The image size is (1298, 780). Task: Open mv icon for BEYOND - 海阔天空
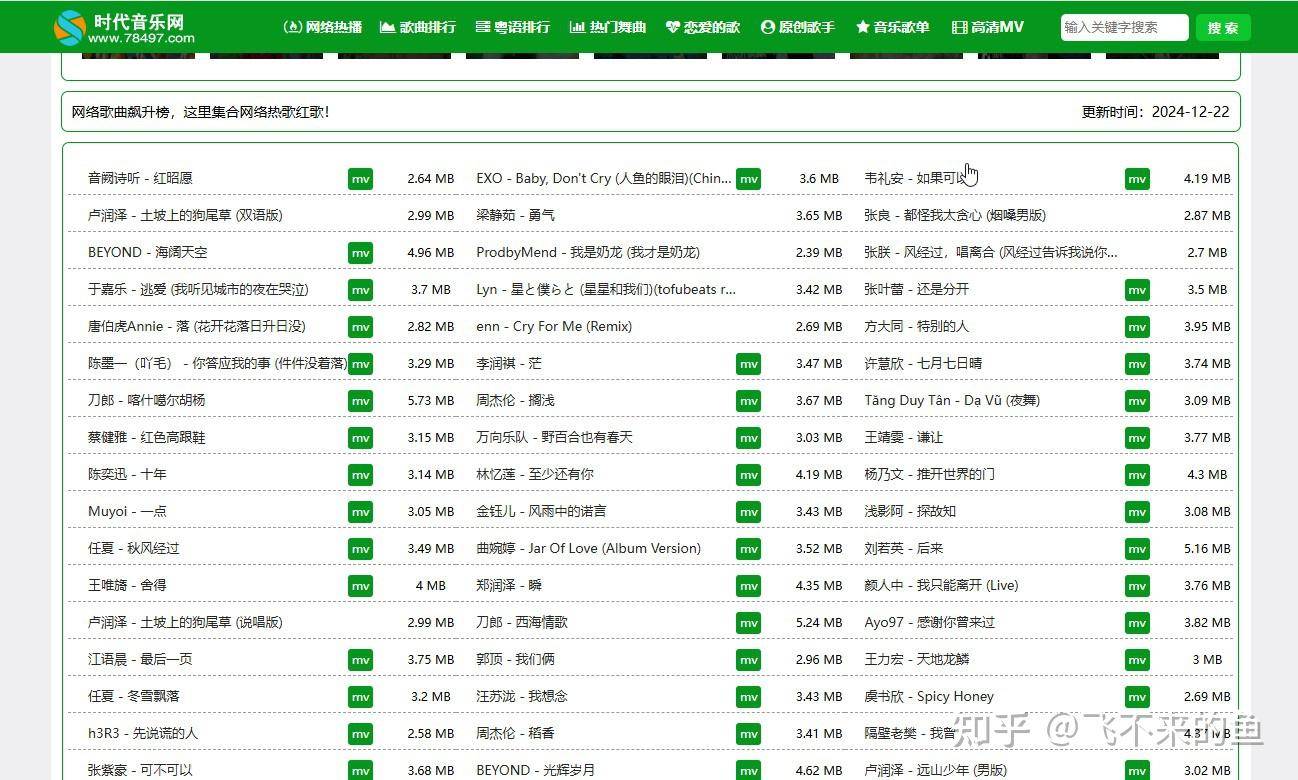(360, 253)
